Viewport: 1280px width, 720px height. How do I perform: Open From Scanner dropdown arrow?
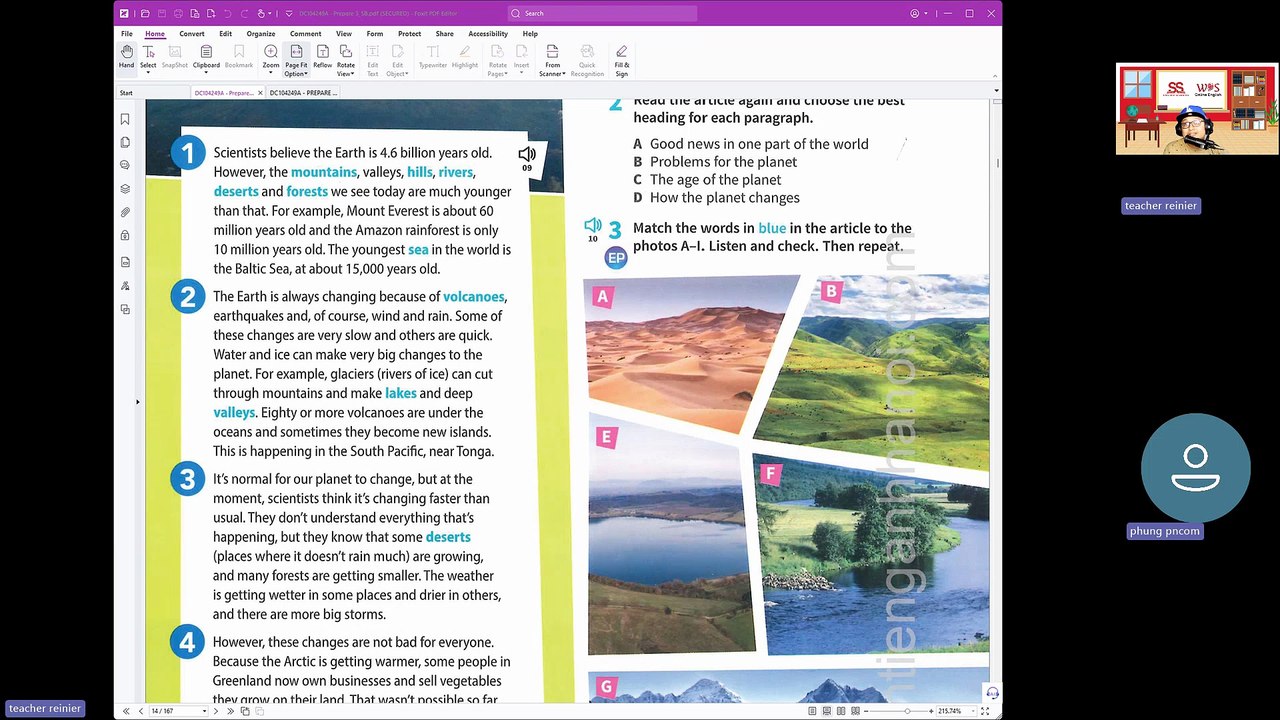[x=564, y=74]
